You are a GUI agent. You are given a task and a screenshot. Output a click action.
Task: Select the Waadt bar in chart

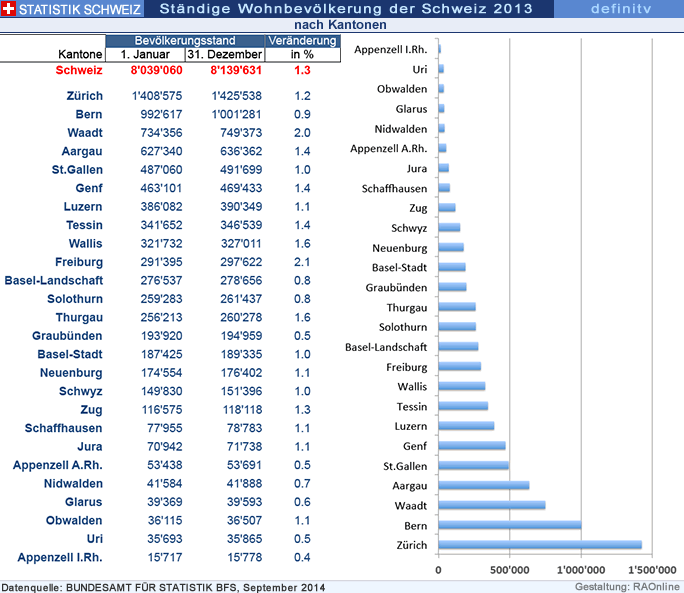492,505
